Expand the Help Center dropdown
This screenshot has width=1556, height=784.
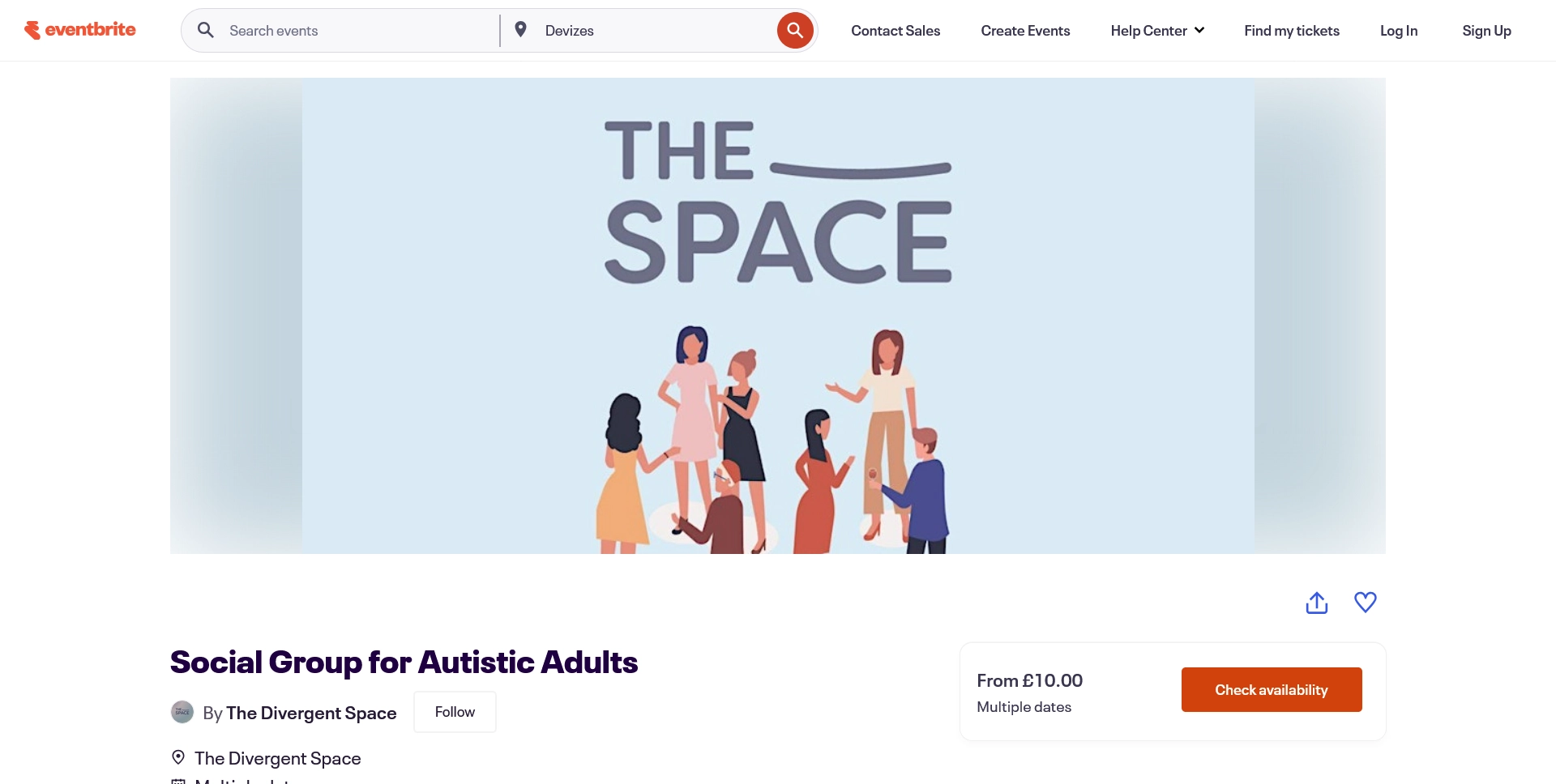tap(1157, 31)
